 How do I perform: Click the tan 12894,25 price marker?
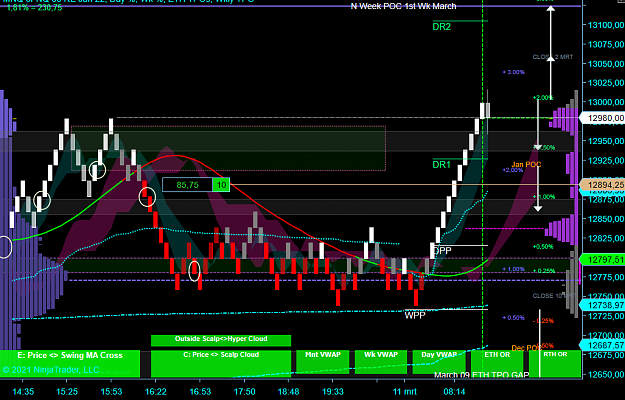(x=603, y=185)
